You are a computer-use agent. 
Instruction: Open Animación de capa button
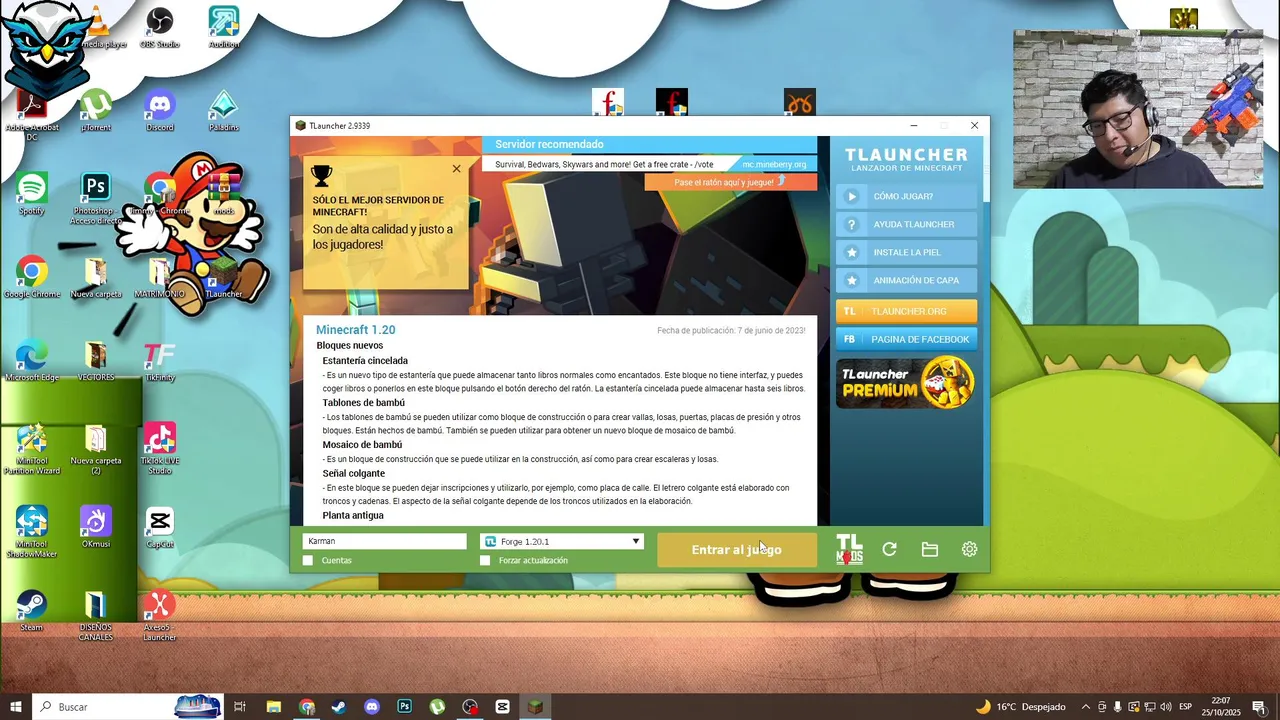point(906,280)
